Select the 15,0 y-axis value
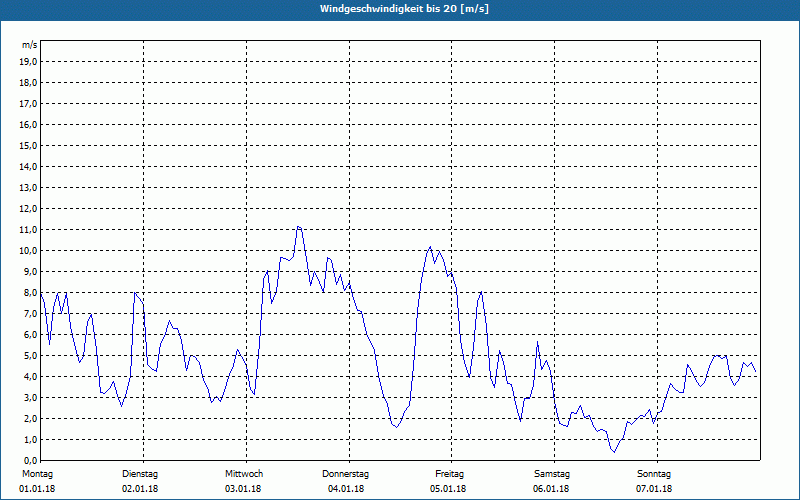The width and height of the screenshot is (800, 500). point(29,145)
